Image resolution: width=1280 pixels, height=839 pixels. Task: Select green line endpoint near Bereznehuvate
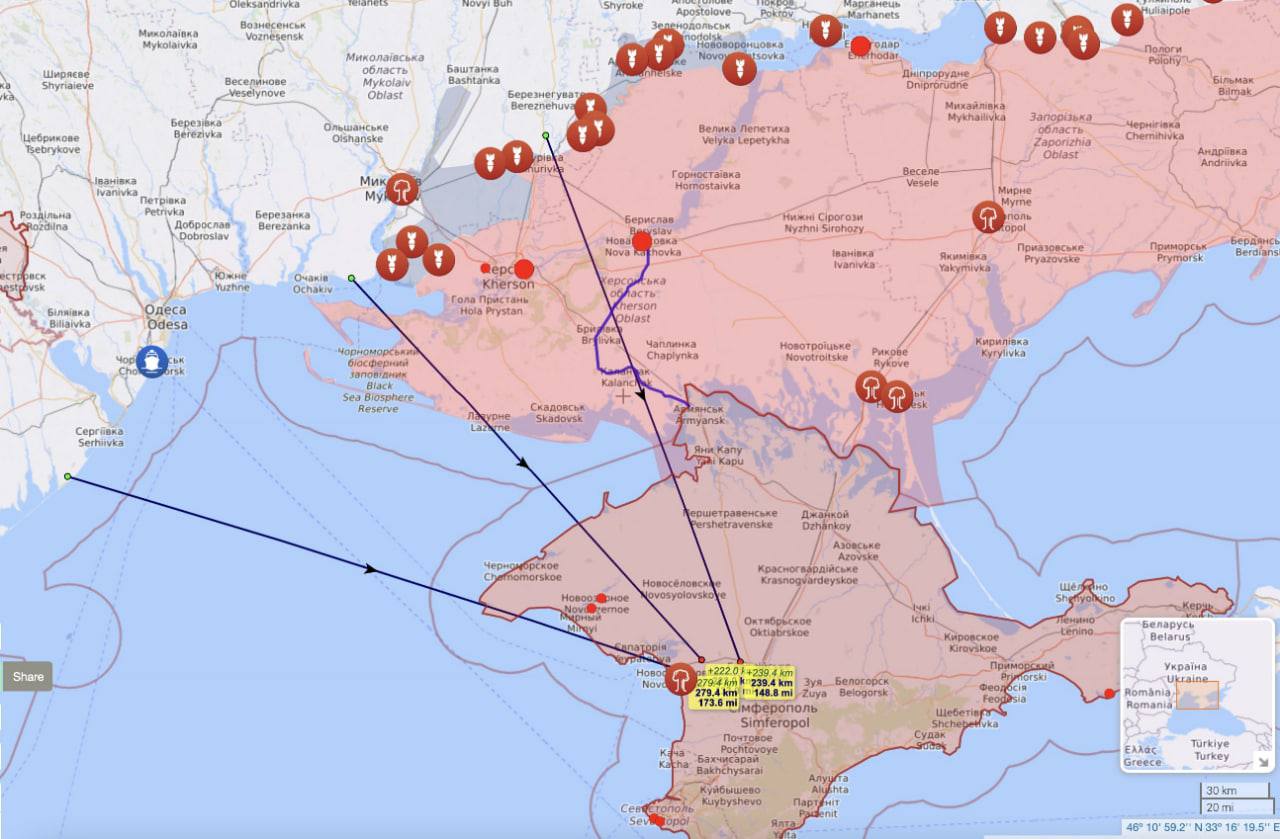pos(545,135)
